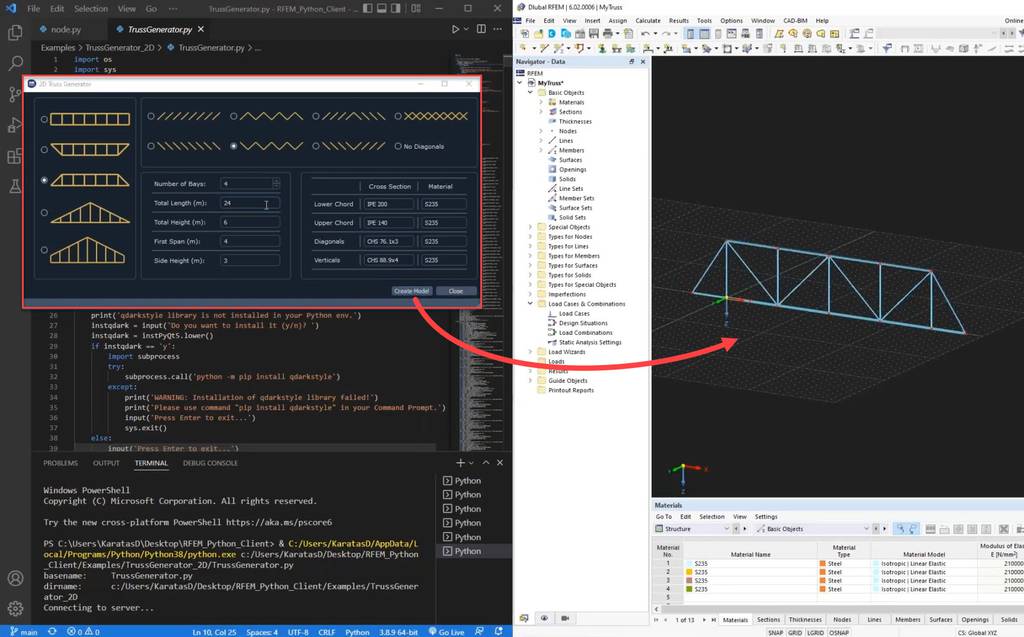
Task: Open notifications with the status bar bell
Action: tap(499, 632)
